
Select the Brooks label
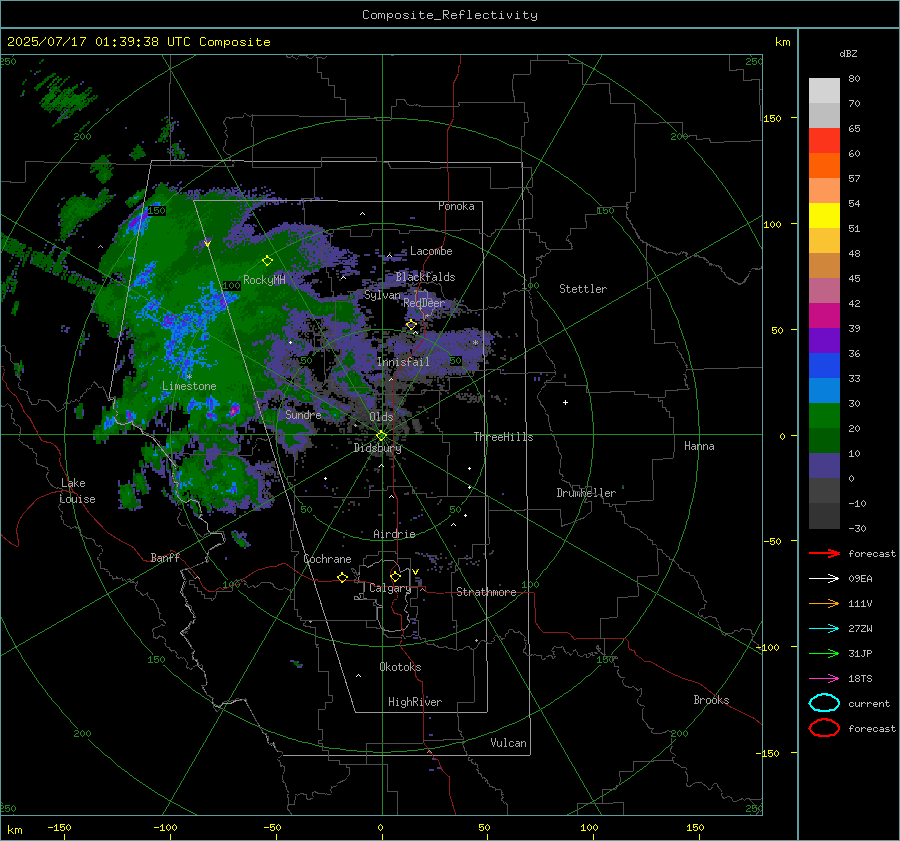pyautogui.click(x=711, y=700)
